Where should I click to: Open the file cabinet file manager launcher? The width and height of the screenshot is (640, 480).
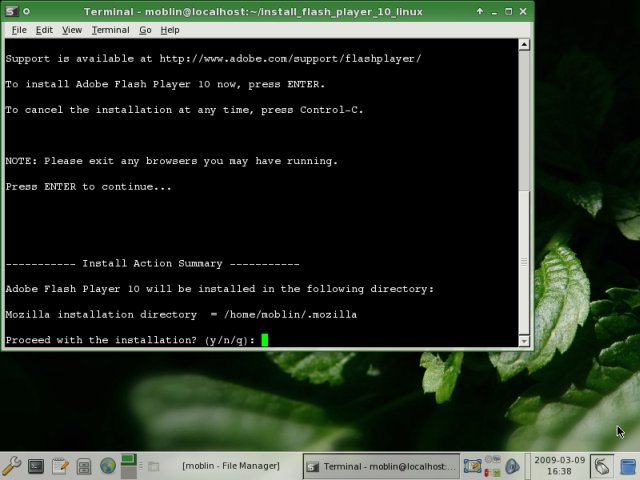pos(84,466)
